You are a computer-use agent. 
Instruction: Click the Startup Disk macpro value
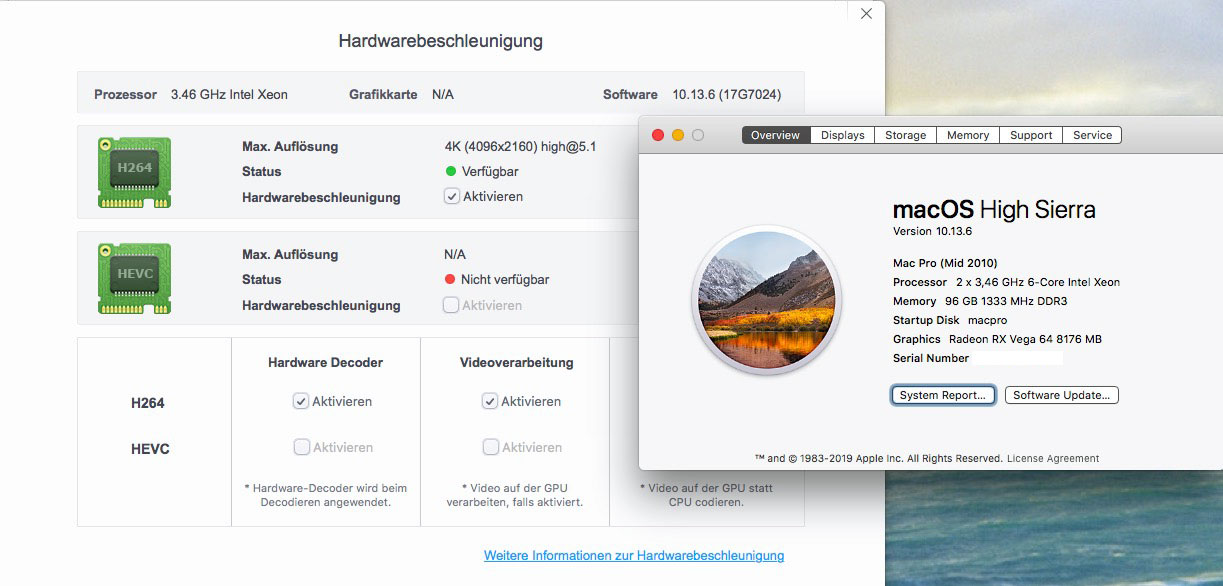pos(986,320)
